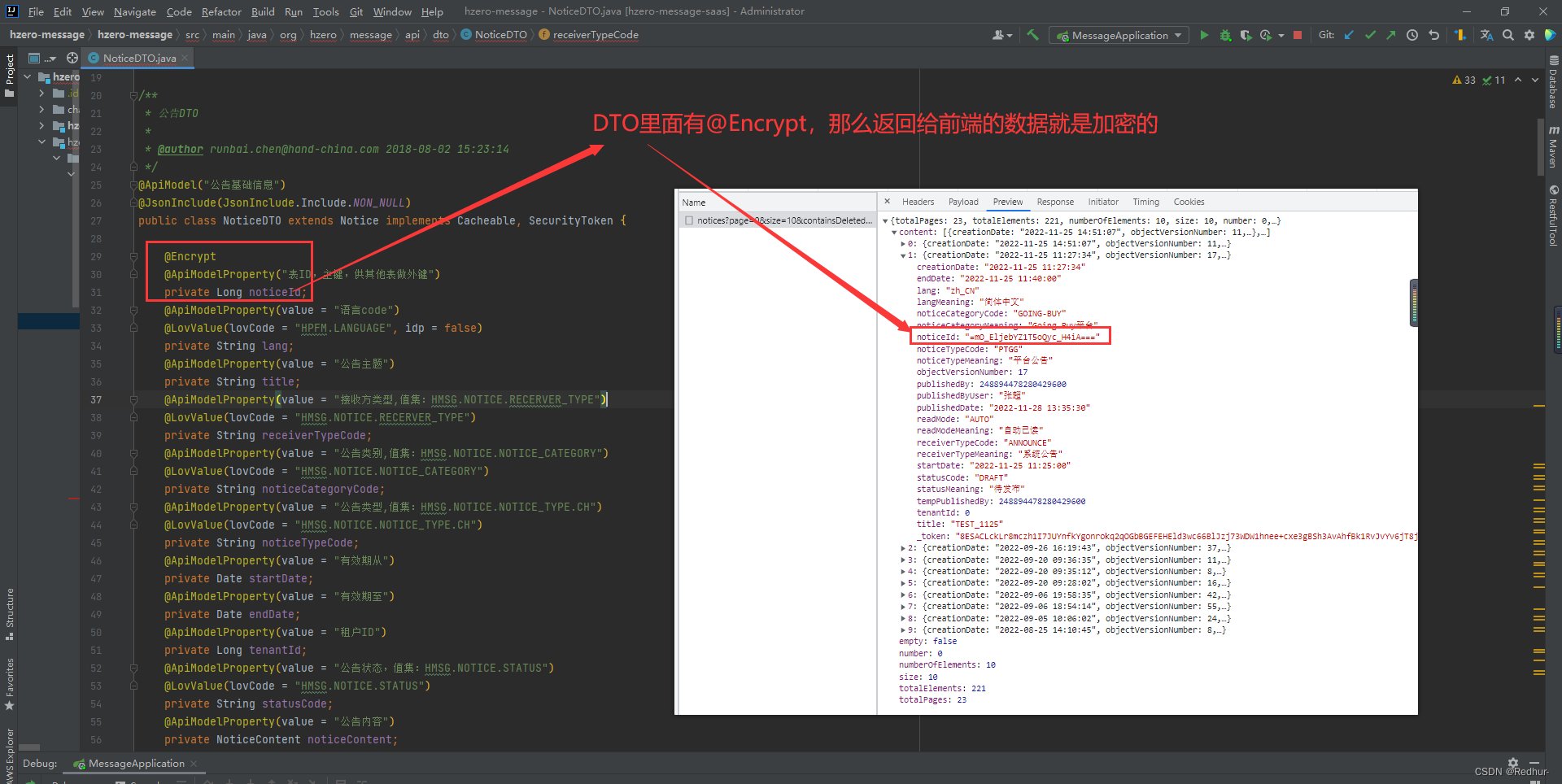
Task: Show Git history clock icon
Action: pyautogui.click(x=1412, y=35)
